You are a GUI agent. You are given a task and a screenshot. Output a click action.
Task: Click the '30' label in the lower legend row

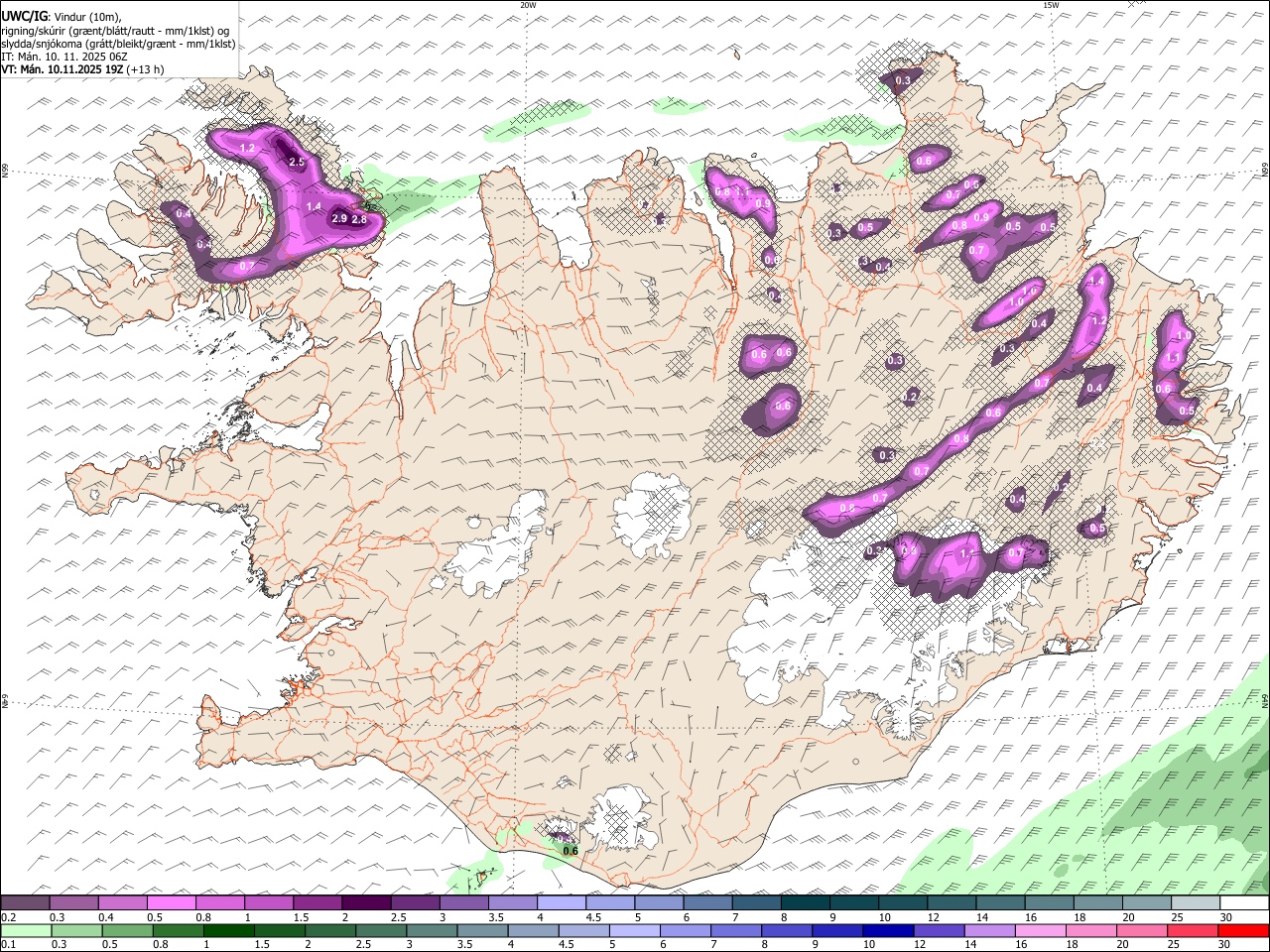[1223, 945]
